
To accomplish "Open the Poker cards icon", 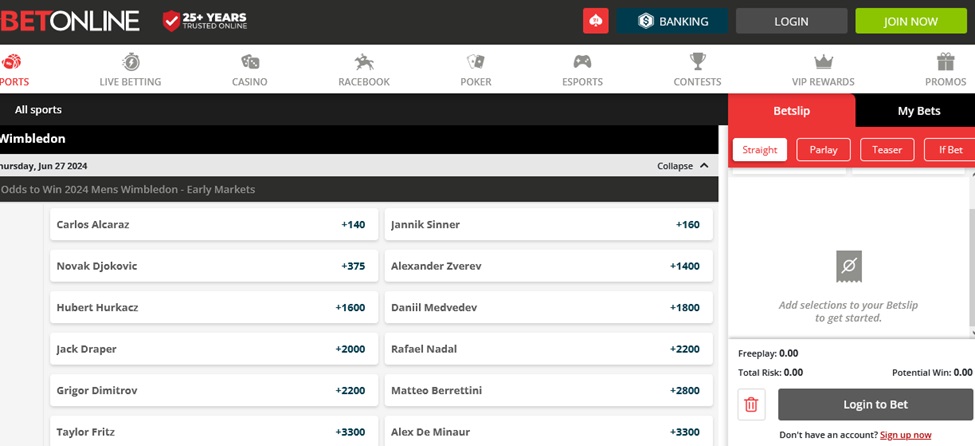I will (476, 62).
